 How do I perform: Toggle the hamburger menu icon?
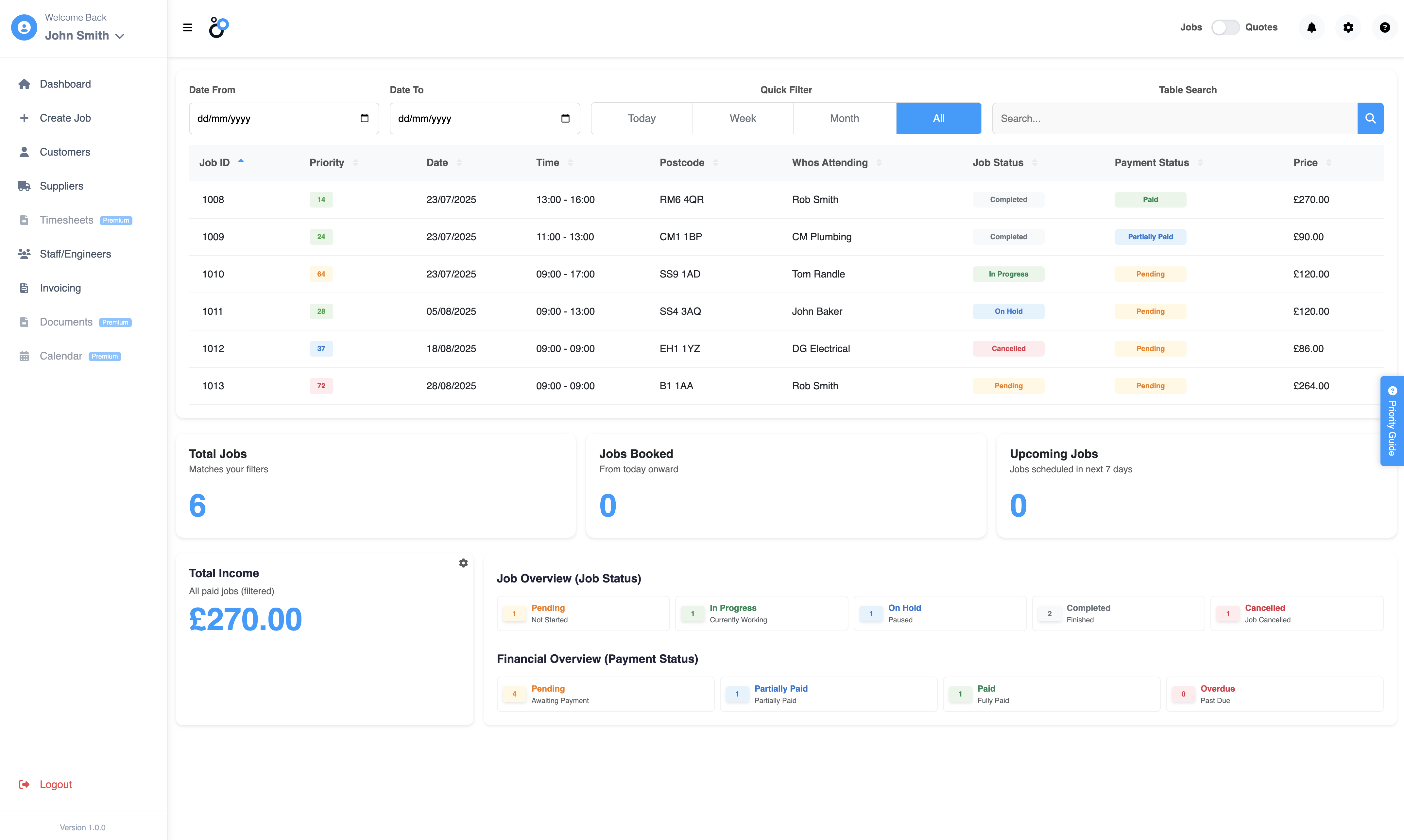187,27
